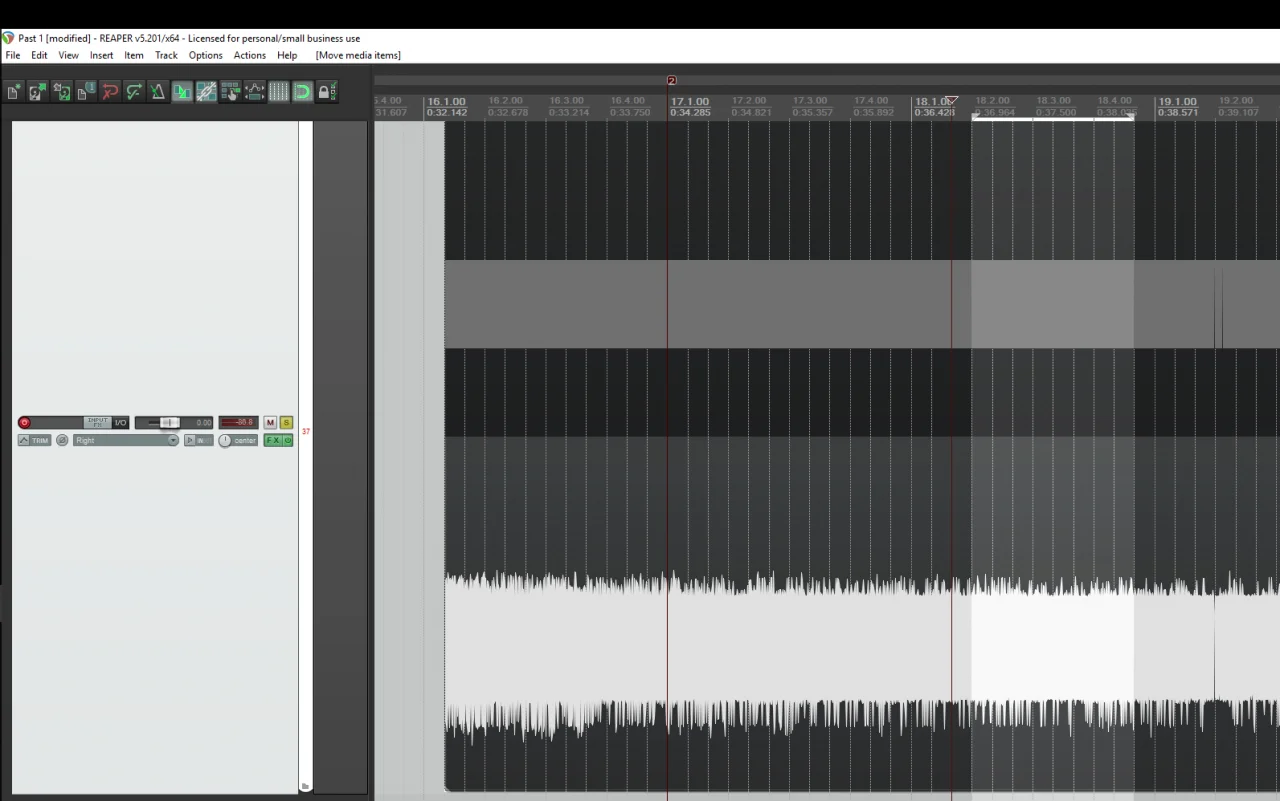
Task: Open the Track menu
Action: (x=166, y=55)
